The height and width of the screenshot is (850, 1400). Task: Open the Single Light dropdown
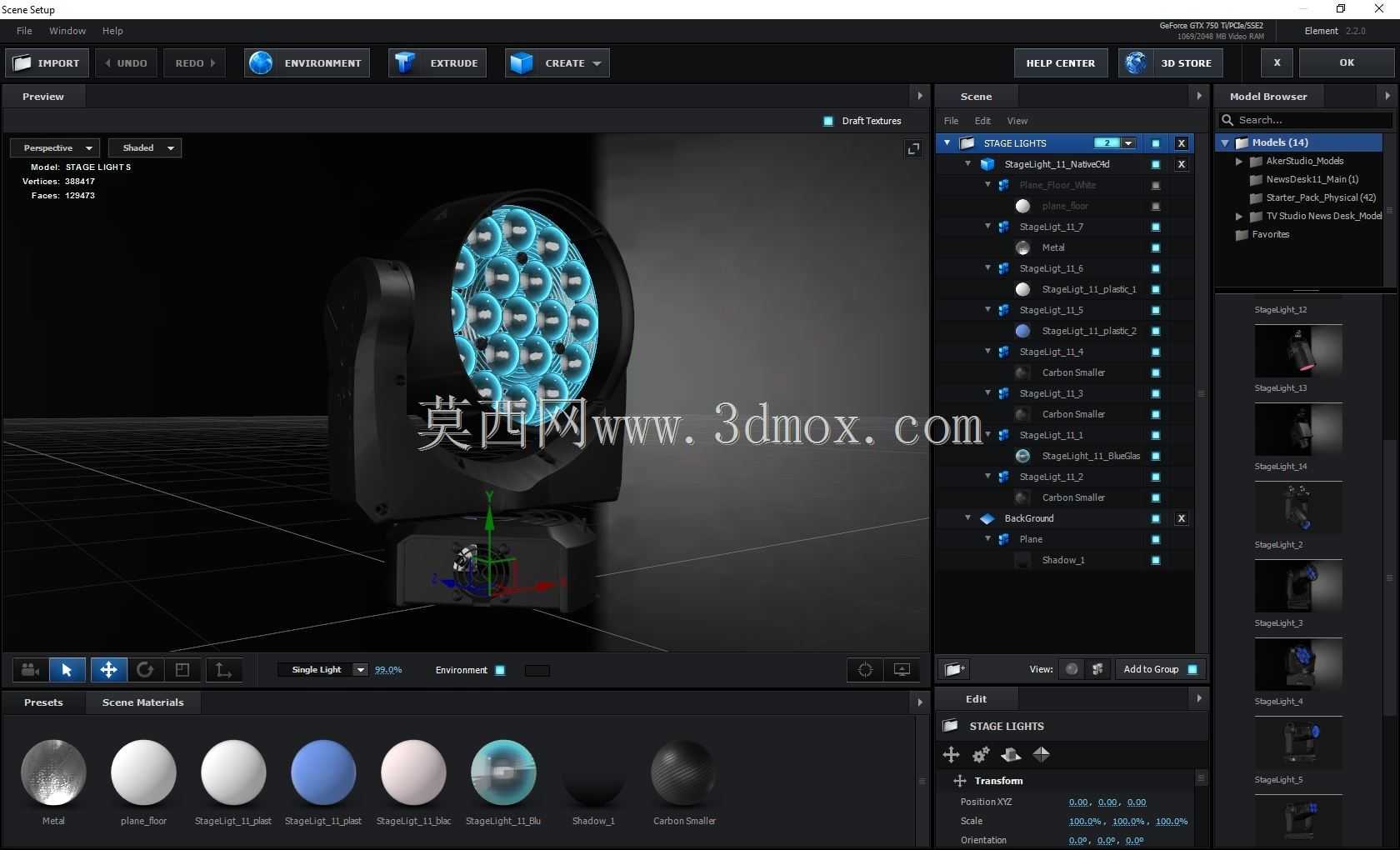click(322, 670)
